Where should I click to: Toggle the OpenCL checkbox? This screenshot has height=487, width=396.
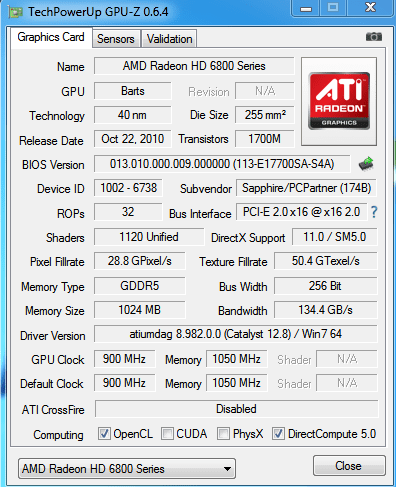point(104,434)
